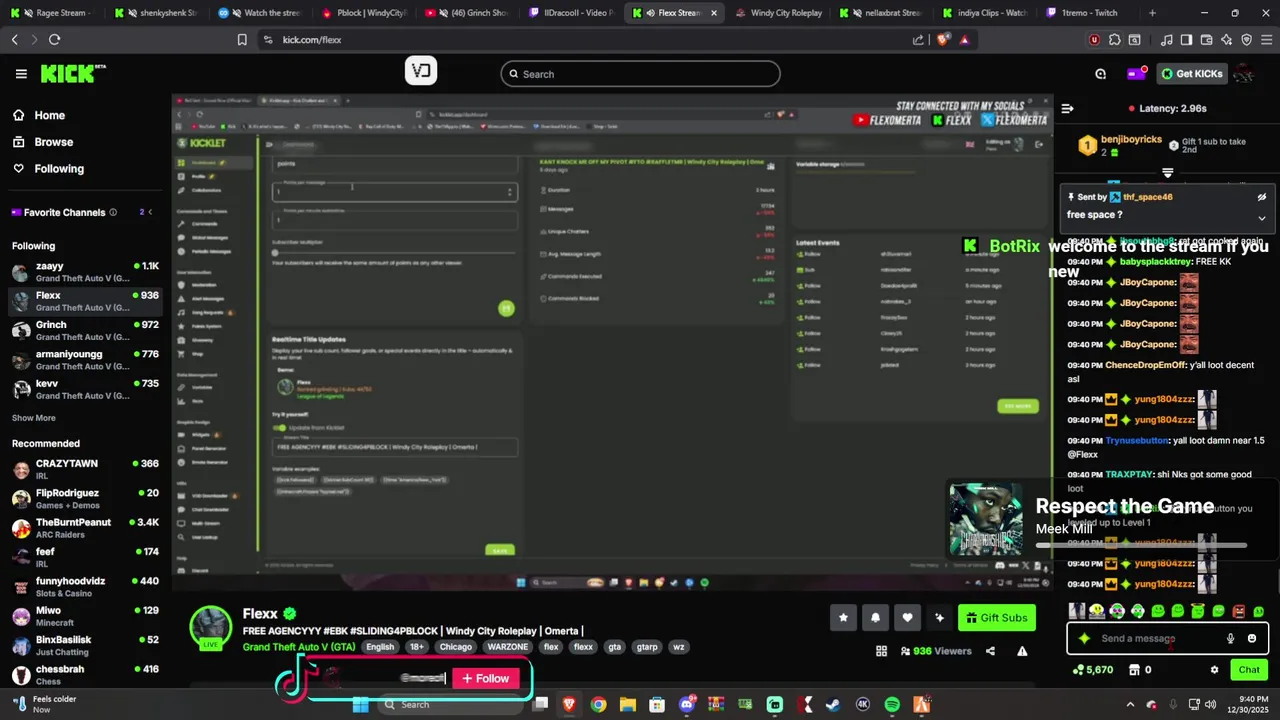Collapse the chat panel with arrow icon
Viewport: 1280px width, 720px height.
tap(1067, 108)
